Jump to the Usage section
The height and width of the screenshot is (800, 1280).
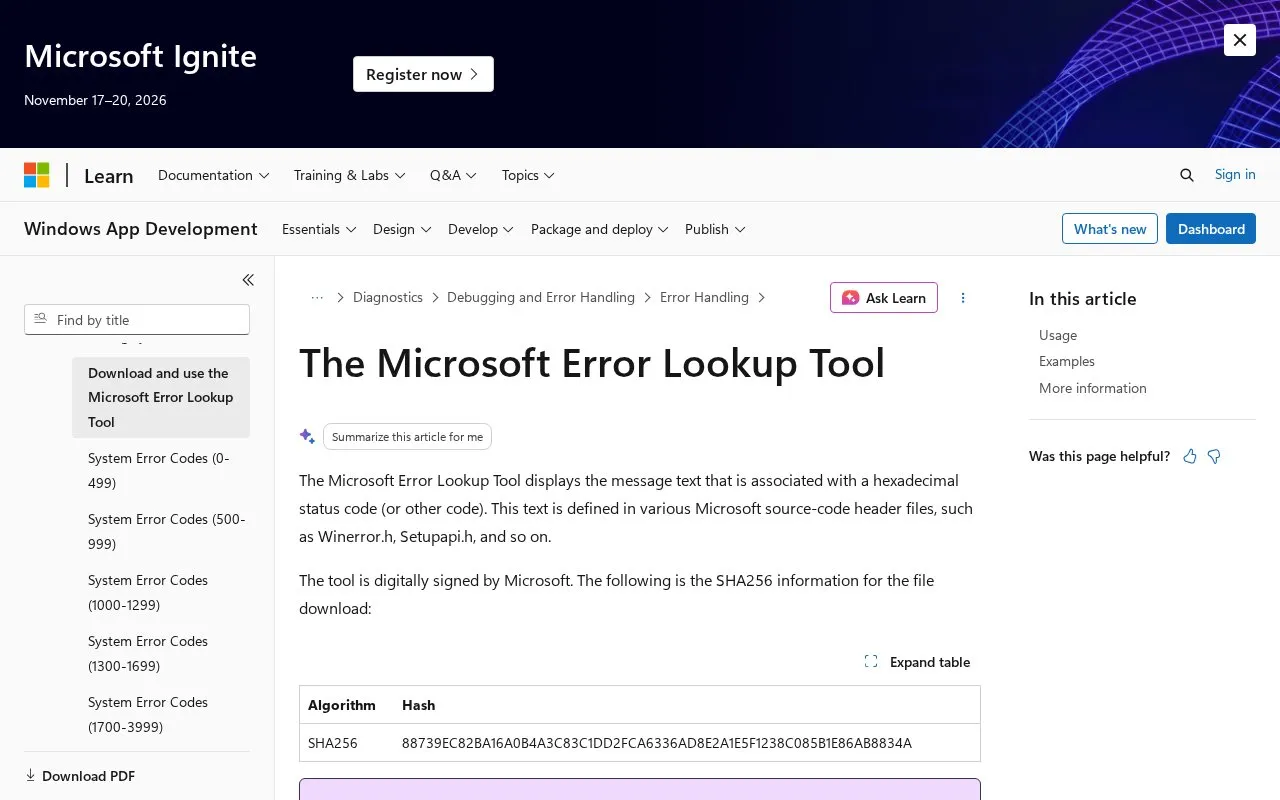[x=1058, y=335]
